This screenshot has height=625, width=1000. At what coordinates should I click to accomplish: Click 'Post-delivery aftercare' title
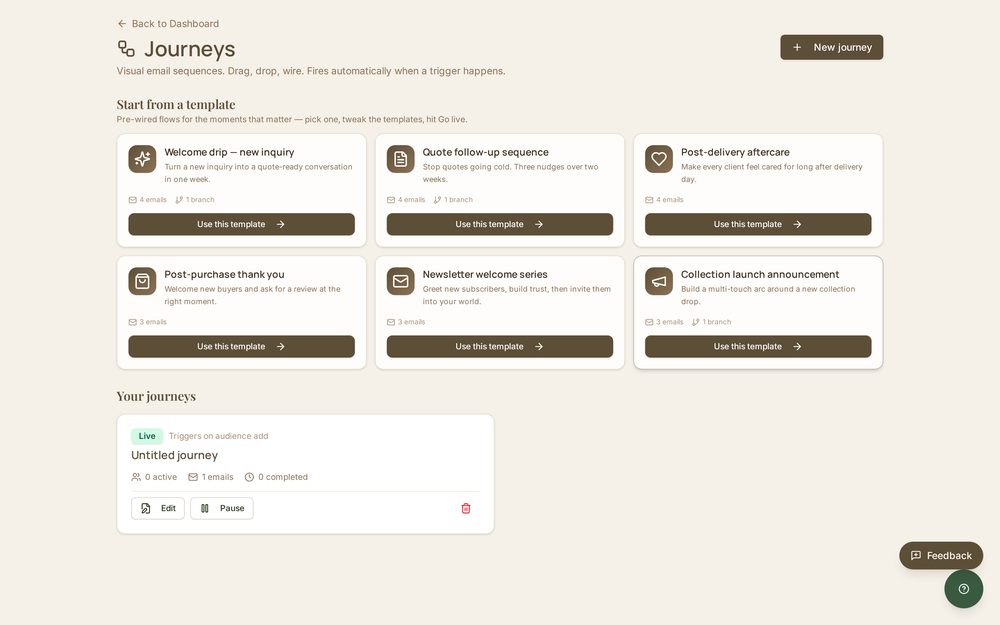click(x=735, y=152)
